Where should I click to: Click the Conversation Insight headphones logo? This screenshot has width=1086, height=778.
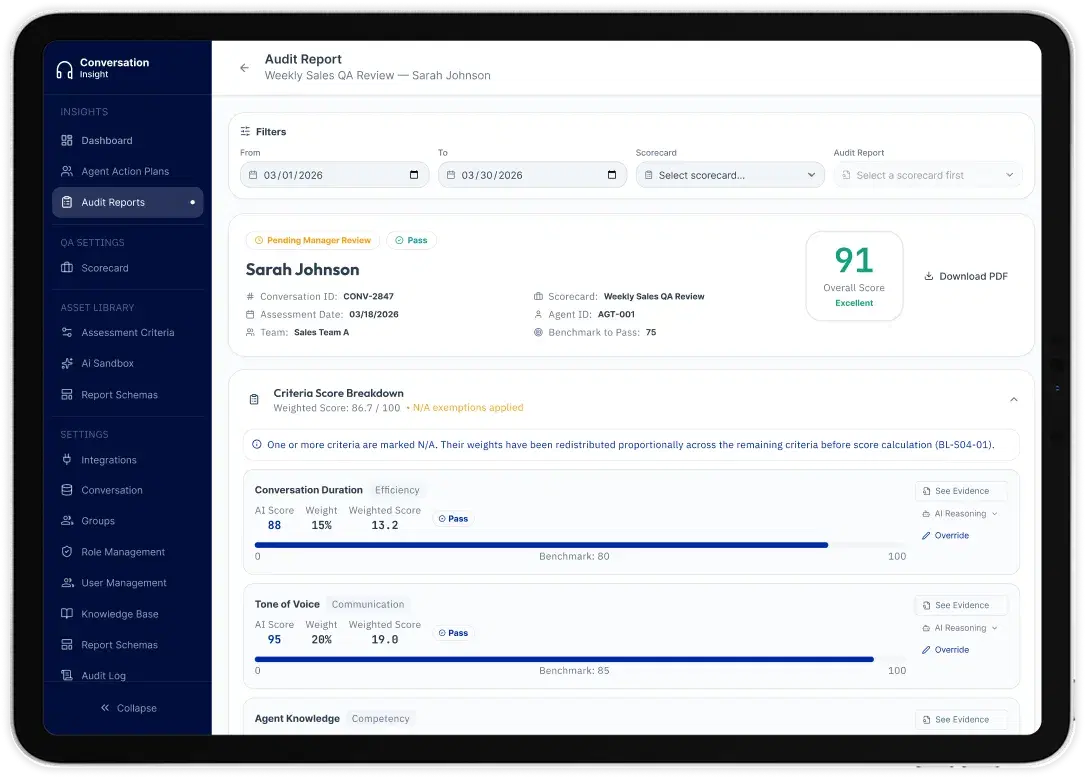[x=64, y=69]
